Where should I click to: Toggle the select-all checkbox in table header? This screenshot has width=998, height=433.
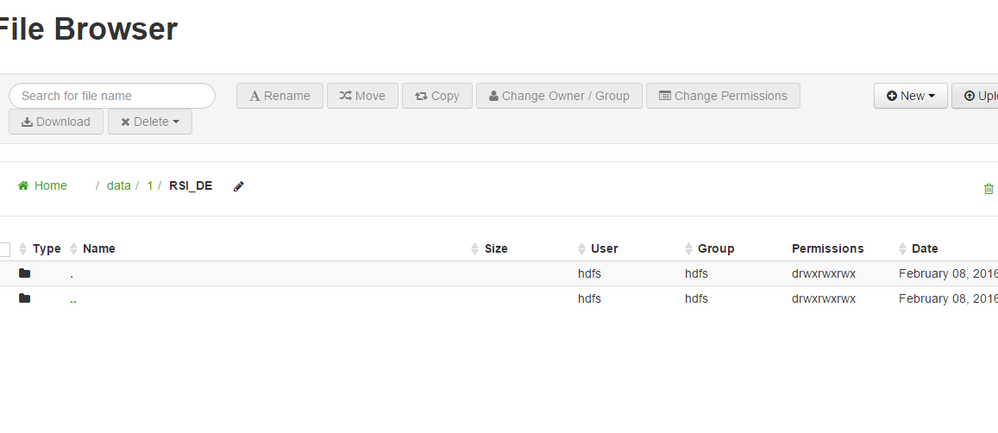pos(4,249)
